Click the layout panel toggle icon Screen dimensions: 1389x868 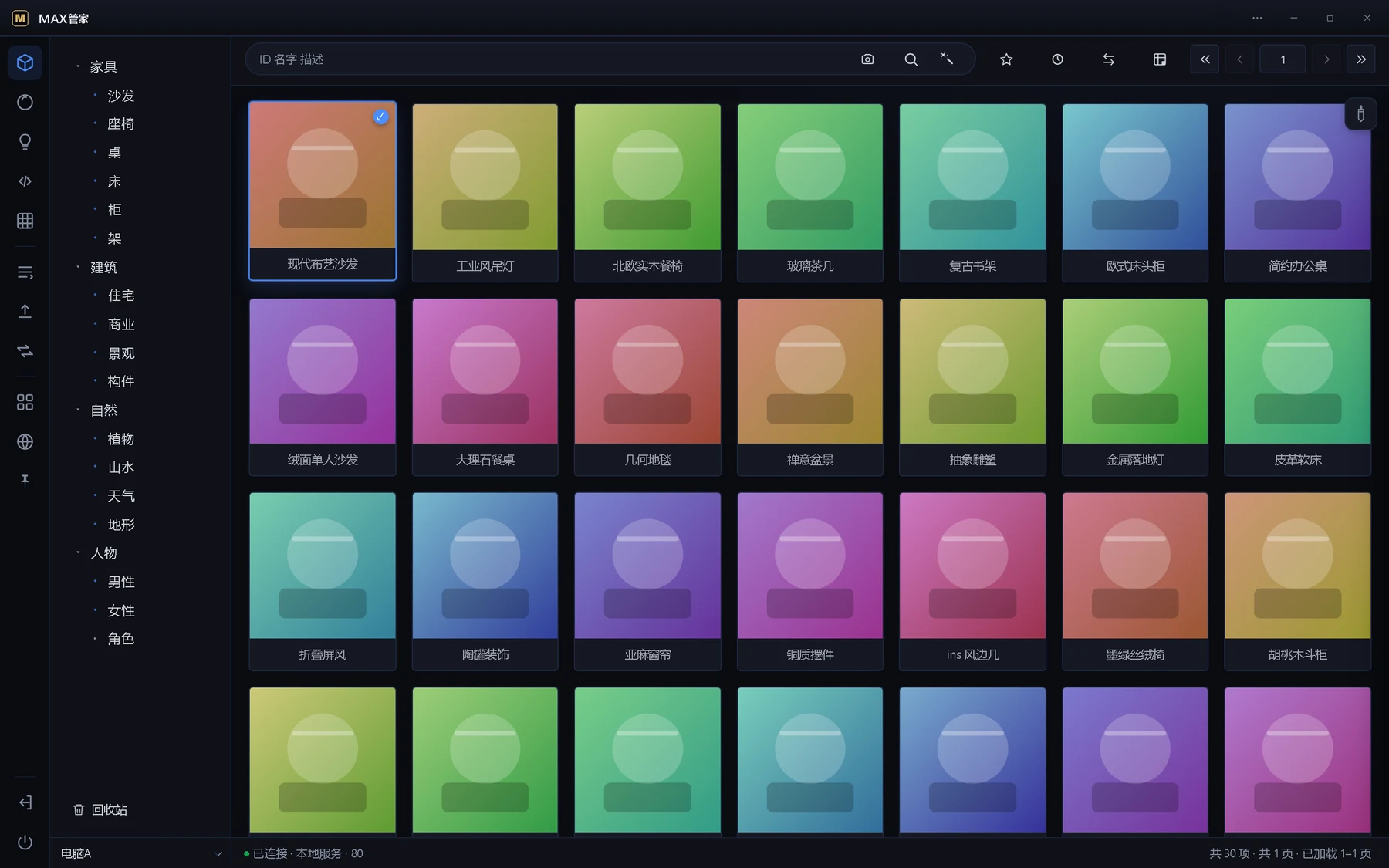[1159, 59]
